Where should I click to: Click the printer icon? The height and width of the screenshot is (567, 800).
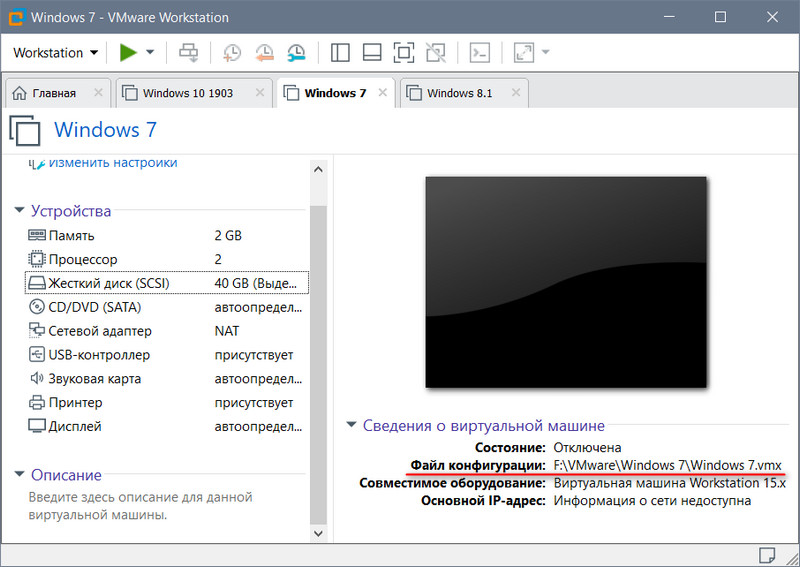pos(37,402)
